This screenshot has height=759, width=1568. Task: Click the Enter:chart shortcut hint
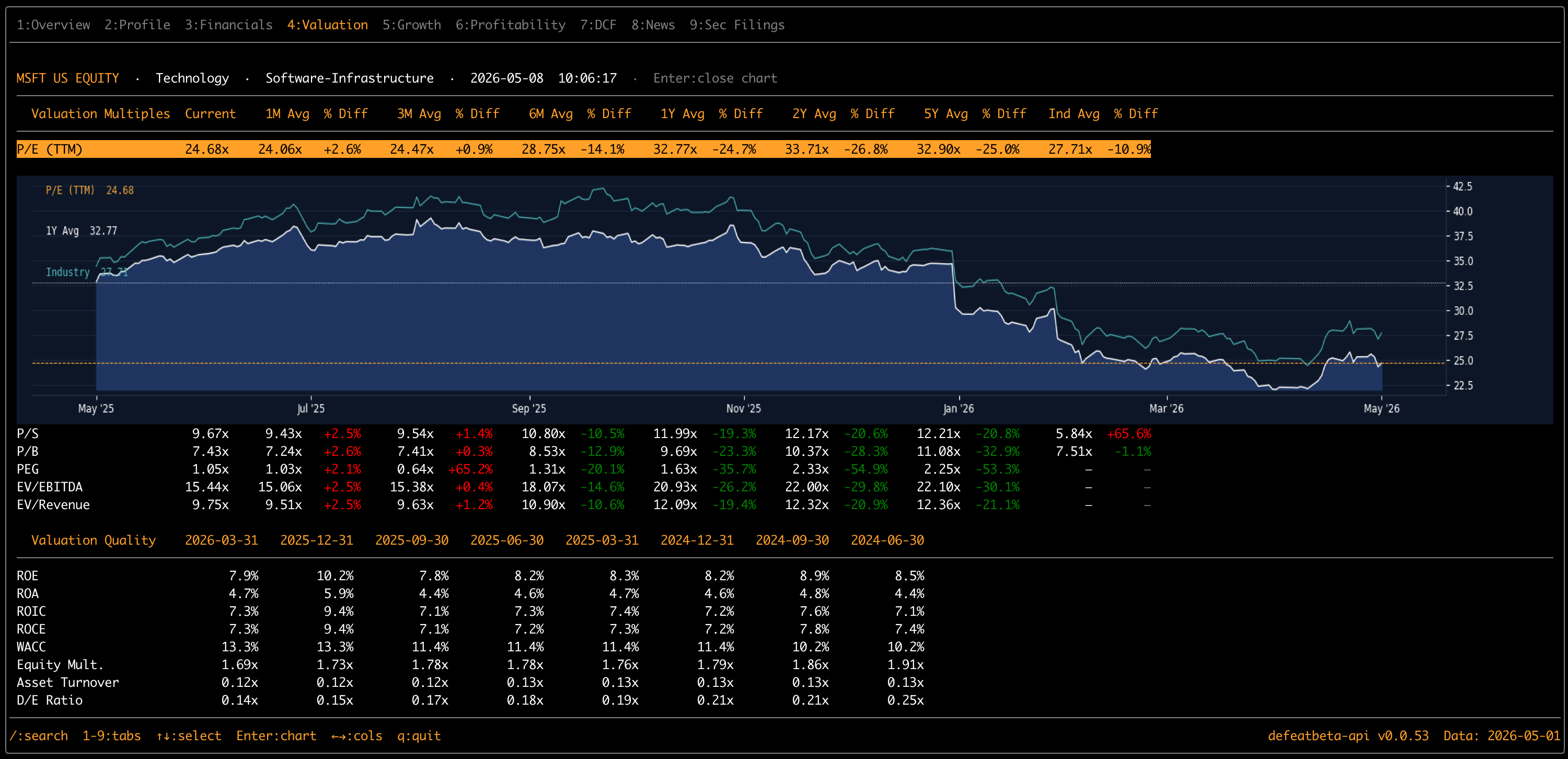[276, 736]
